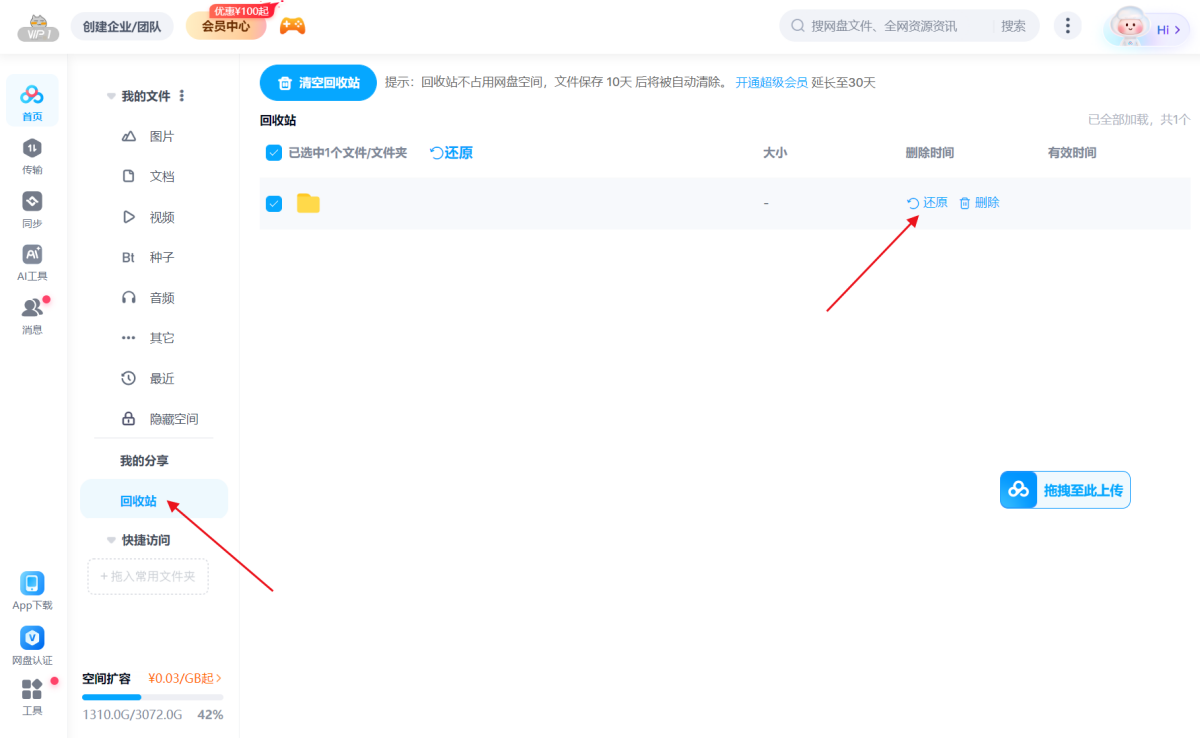
Task: Open the 会员中心 button
Action: click(226, 26)
